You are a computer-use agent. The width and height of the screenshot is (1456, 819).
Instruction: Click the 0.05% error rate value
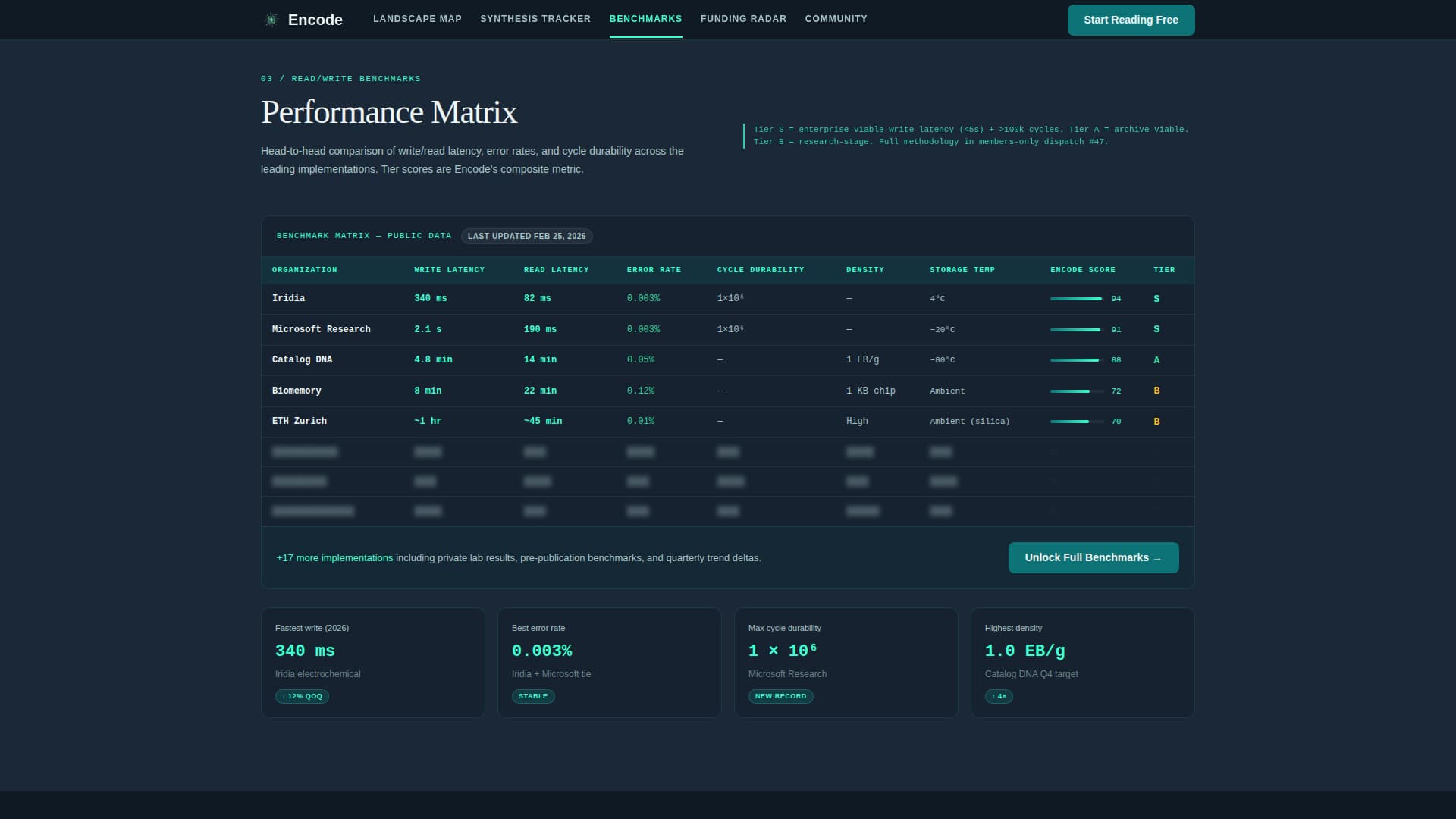point(641,359)
